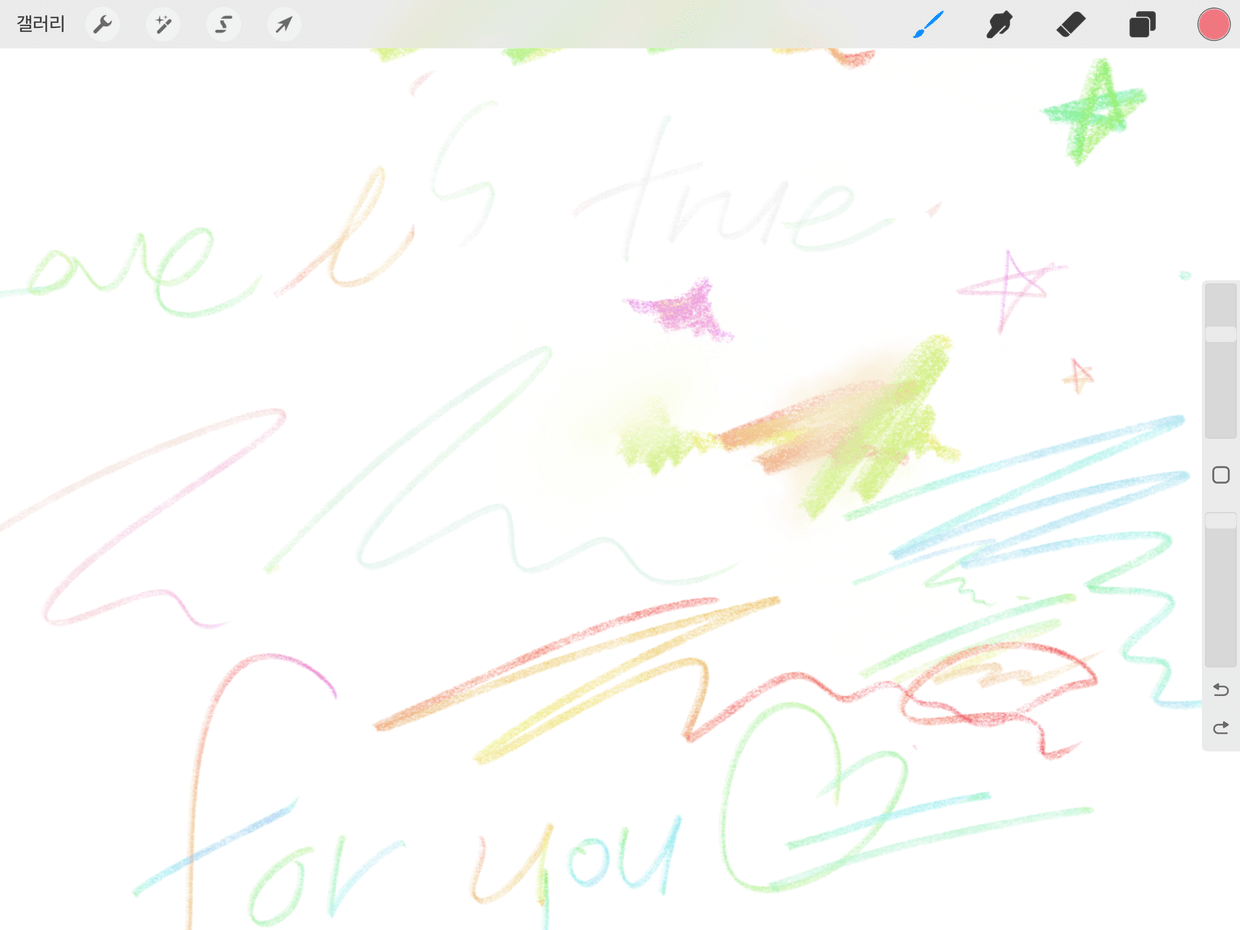This screenshot has width=1240, height=930.
Task: Tap the green heart drawing
Action: coord(800,790)
